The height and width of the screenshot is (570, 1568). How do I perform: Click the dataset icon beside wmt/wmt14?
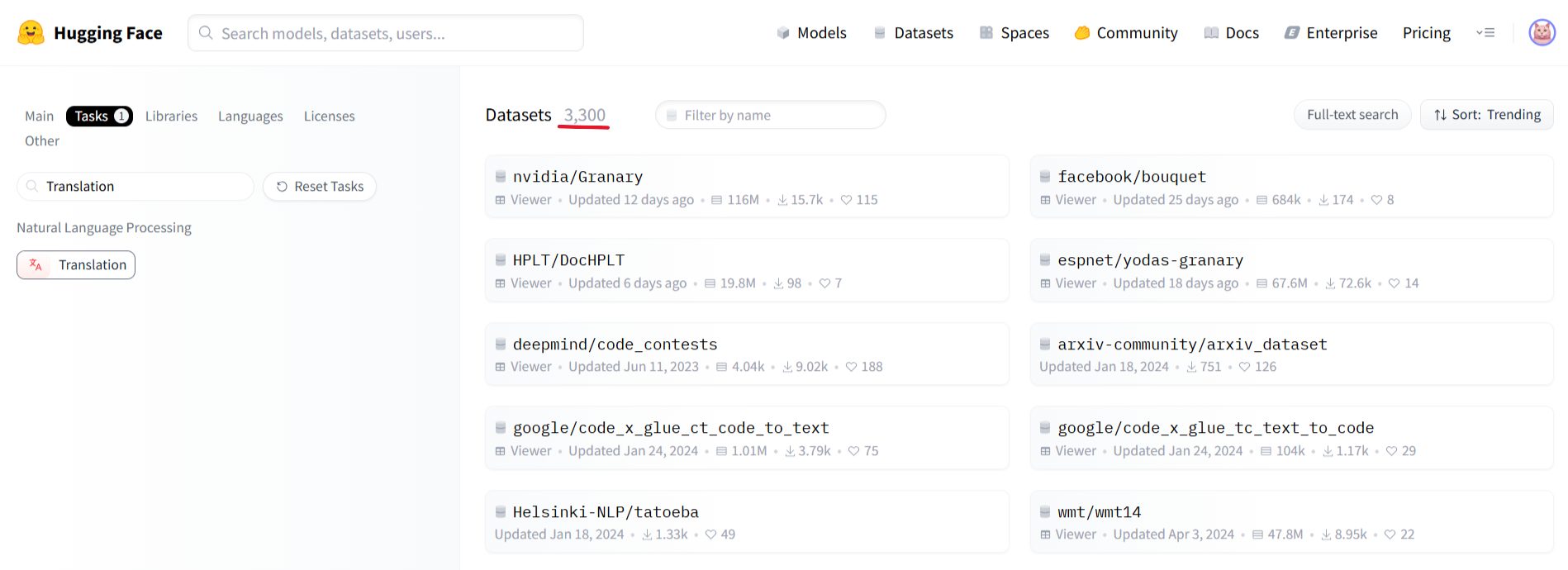(1045, 512)
